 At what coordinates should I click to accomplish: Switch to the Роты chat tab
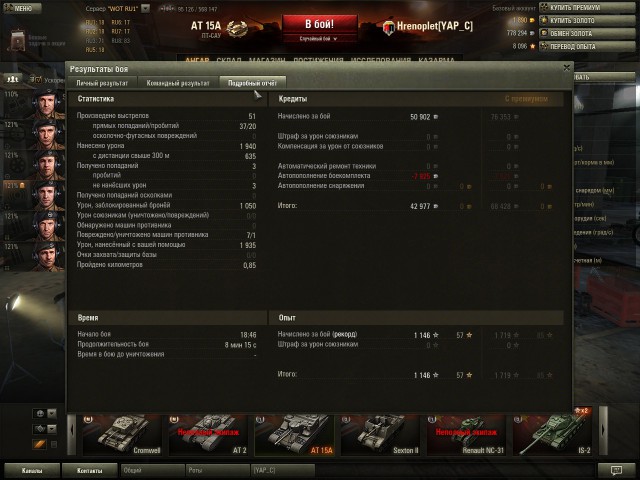click(217, 470)
